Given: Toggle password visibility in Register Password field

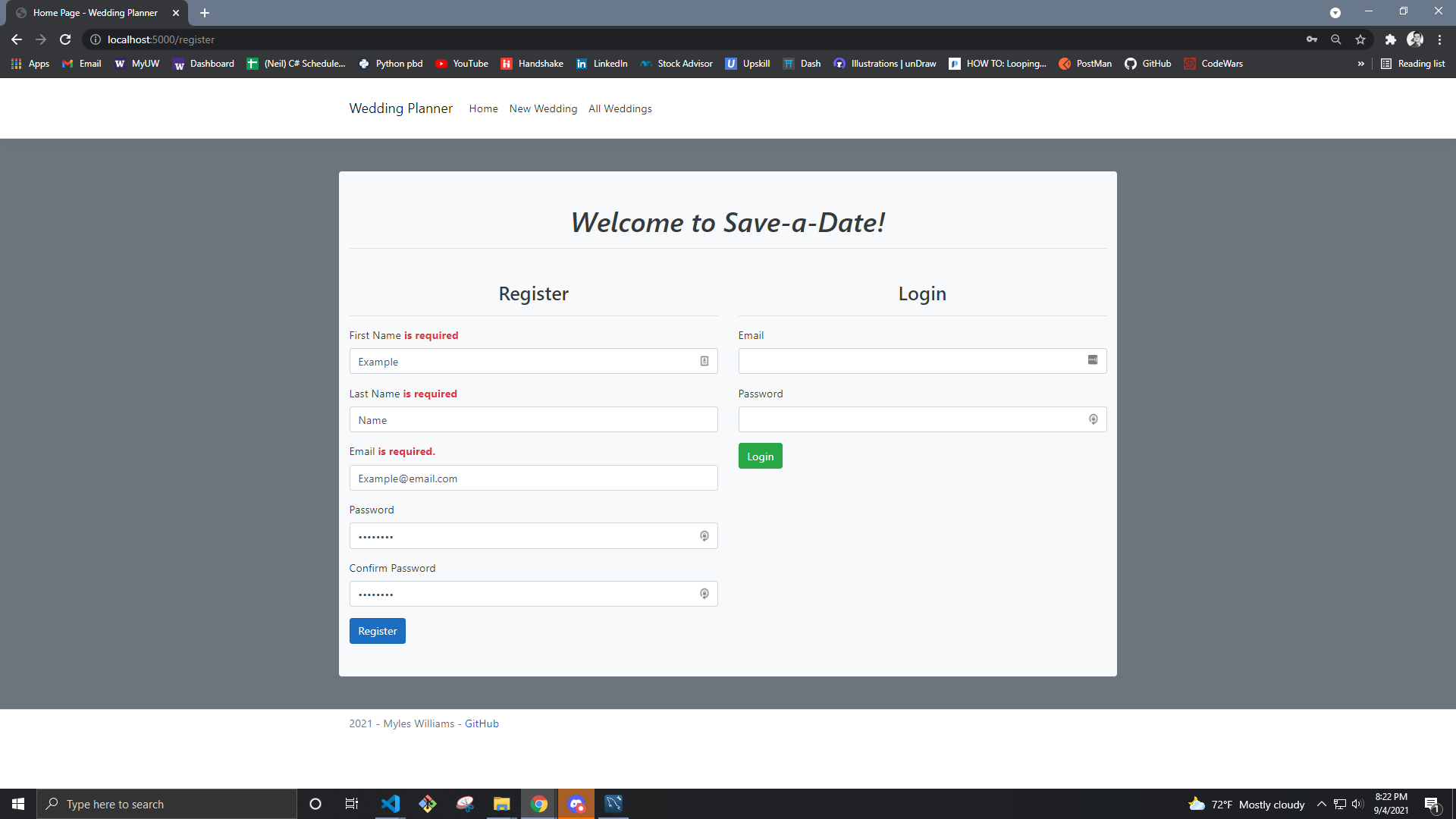Looking at the screenshot, I should 705,536.
